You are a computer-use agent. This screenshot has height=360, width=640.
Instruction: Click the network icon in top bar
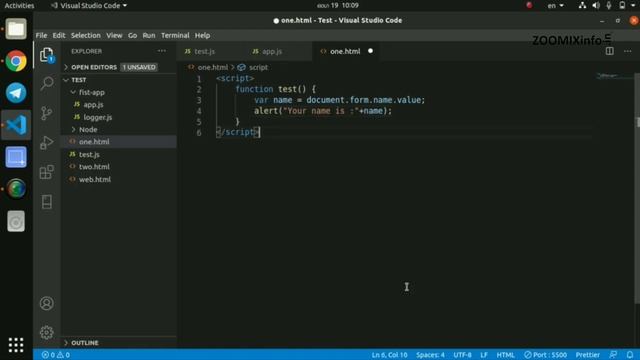tap(582, 5)
